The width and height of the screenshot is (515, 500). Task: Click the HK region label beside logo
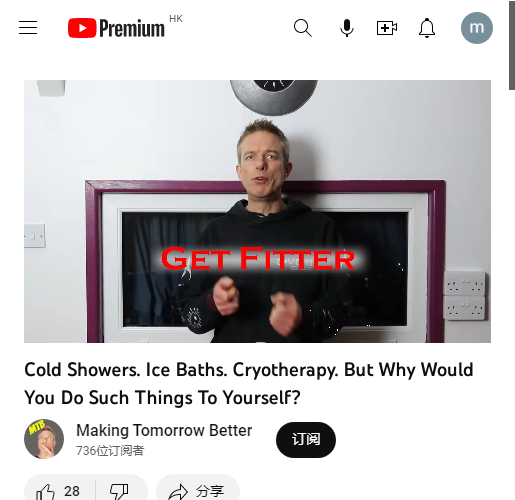tap(176, 19)
